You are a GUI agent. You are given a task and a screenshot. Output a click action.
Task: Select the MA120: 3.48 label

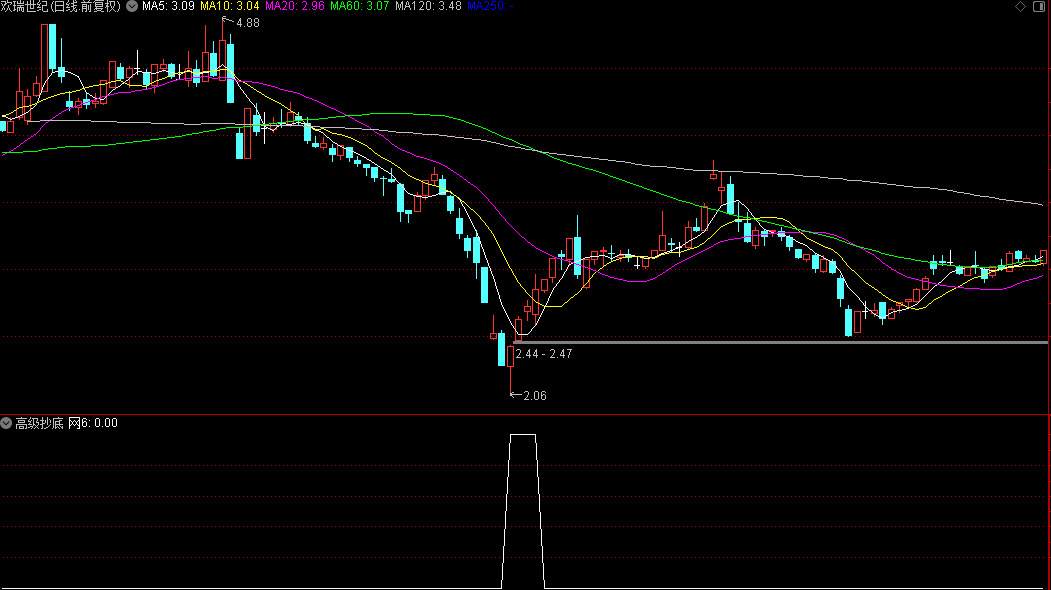tap(428, 6)
